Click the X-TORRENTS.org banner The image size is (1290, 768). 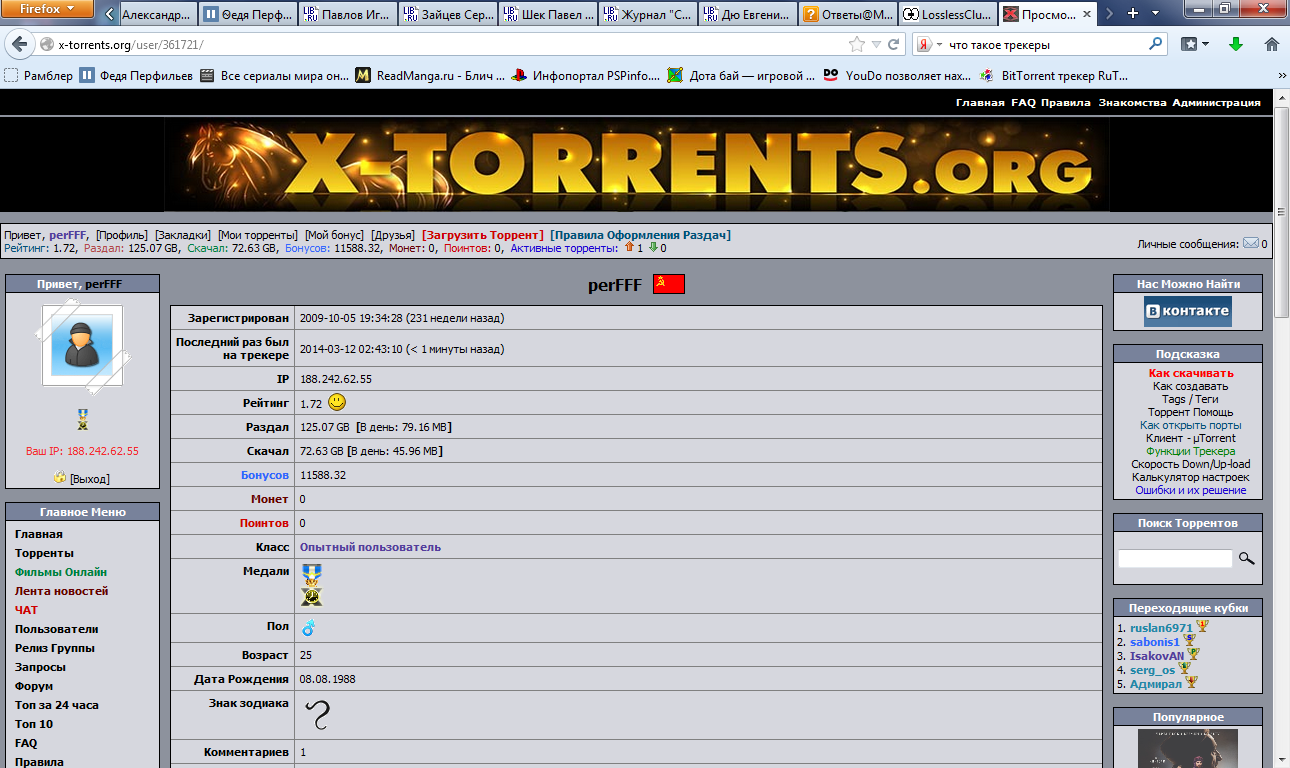click(x=637, y=167)
